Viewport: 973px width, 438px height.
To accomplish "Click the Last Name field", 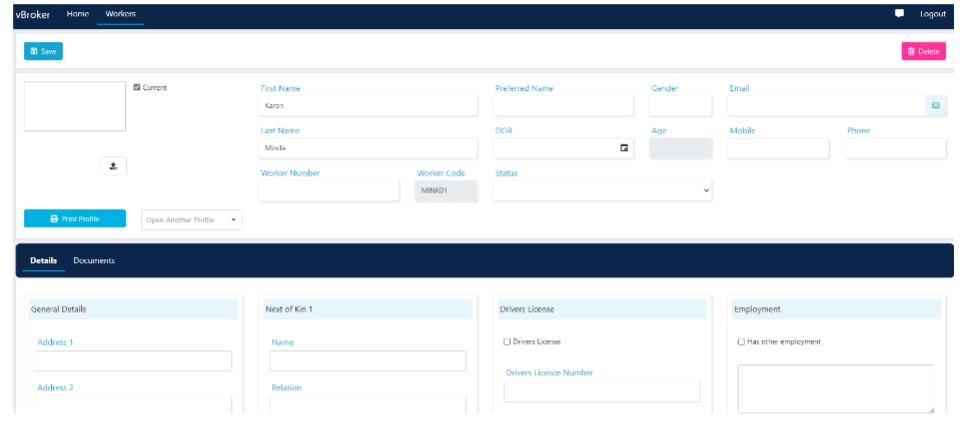I will point(369,148).
